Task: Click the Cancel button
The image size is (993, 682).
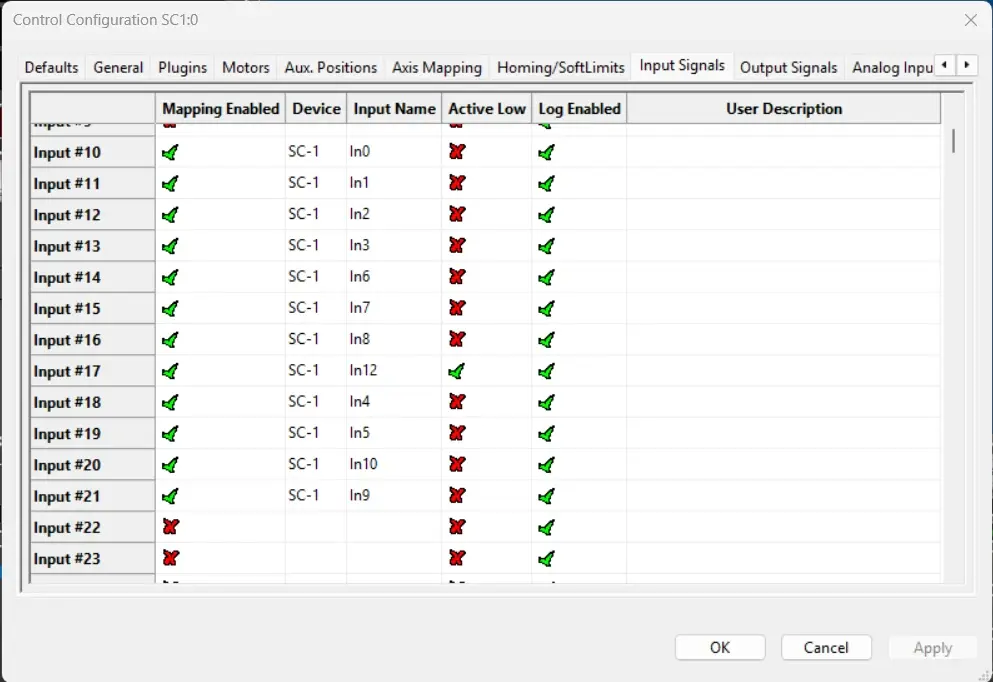Action: pyautogui.click(x=826, y=647)
